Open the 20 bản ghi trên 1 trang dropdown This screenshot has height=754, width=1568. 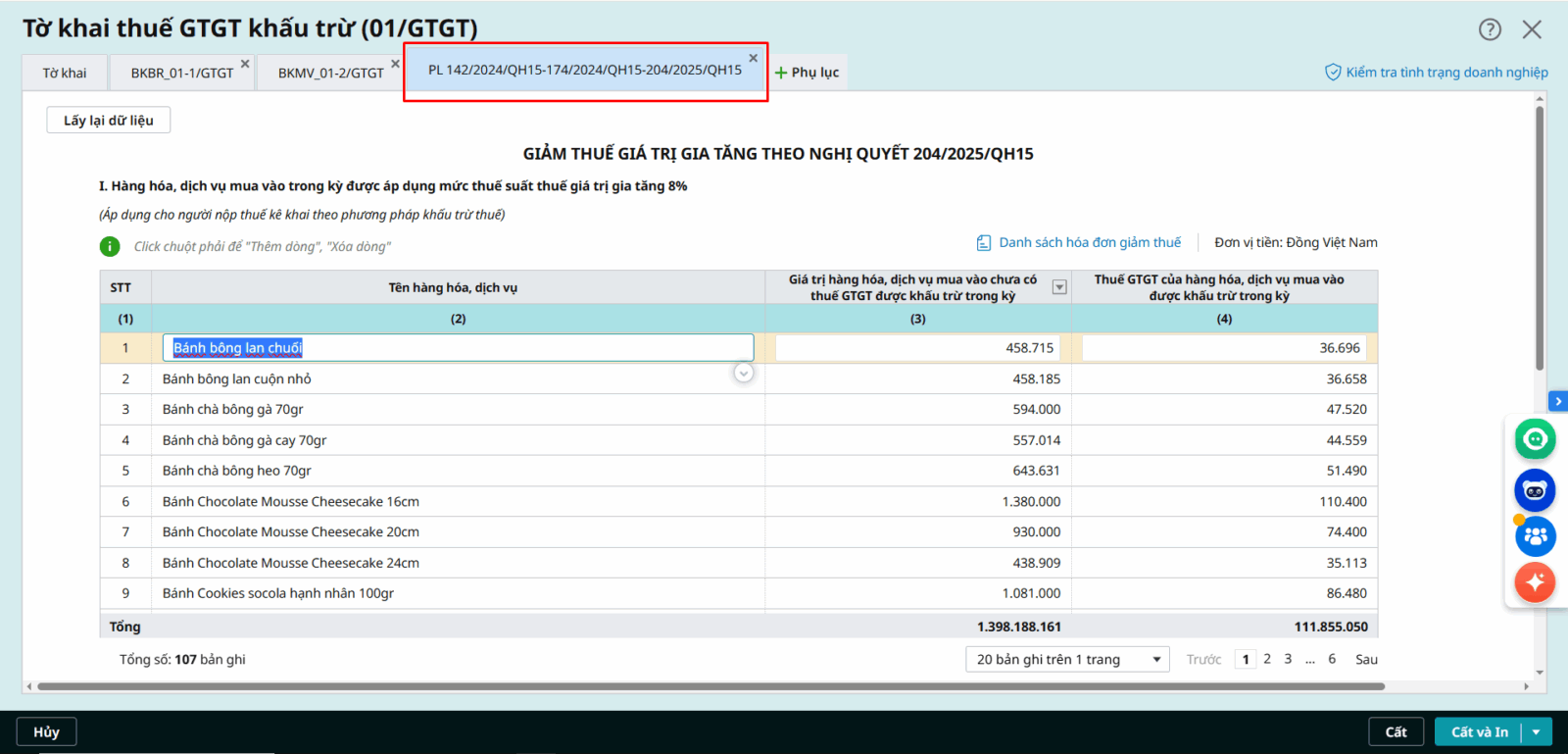[1068, 660]
